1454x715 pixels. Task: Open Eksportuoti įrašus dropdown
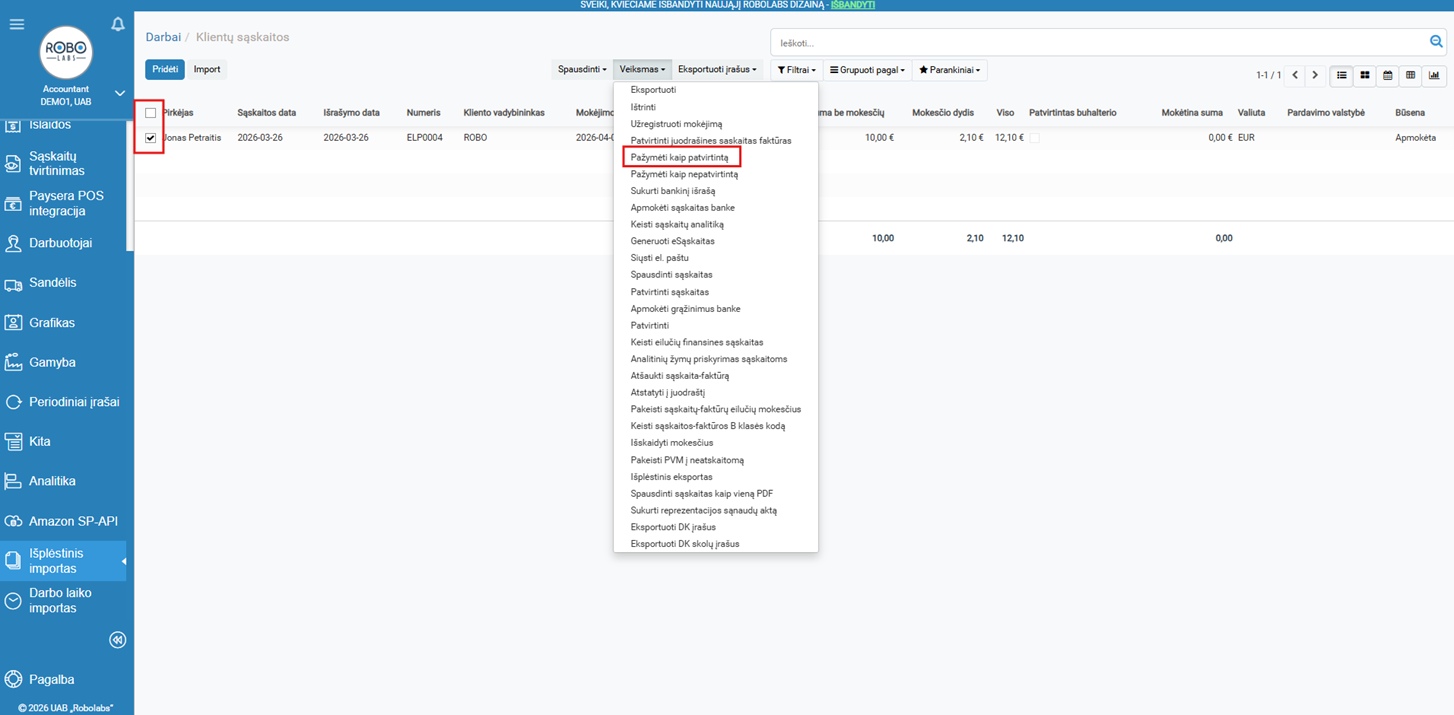718,70
